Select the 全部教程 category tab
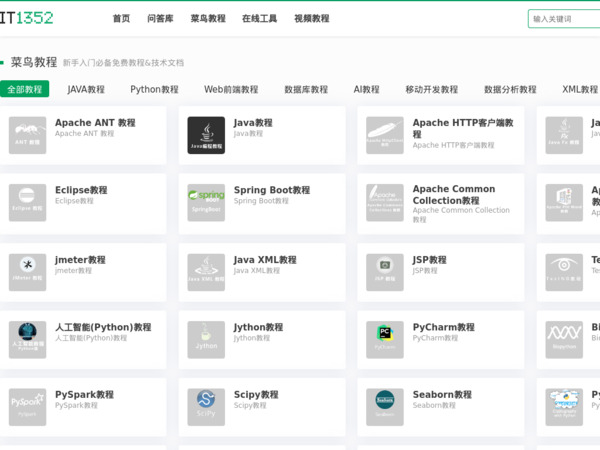Viewport: 600px width, 450px height. tap(24, 89)
